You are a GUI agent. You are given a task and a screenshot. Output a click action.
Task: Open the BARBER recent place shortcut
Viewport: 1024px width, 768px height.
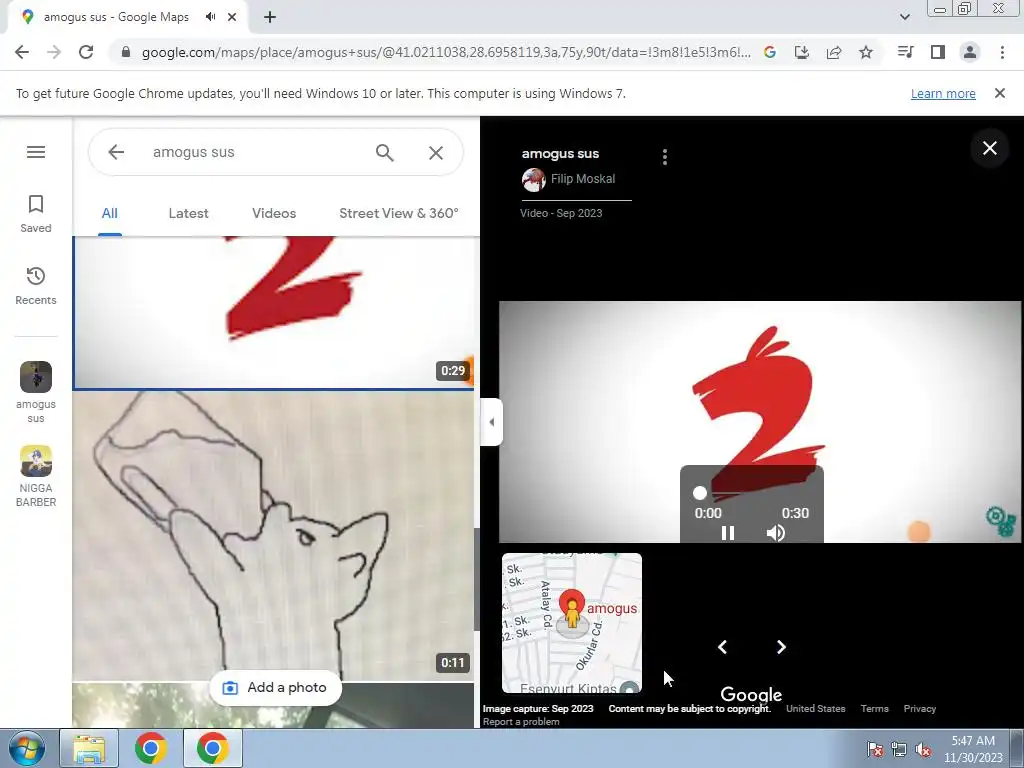click(36, 476)
